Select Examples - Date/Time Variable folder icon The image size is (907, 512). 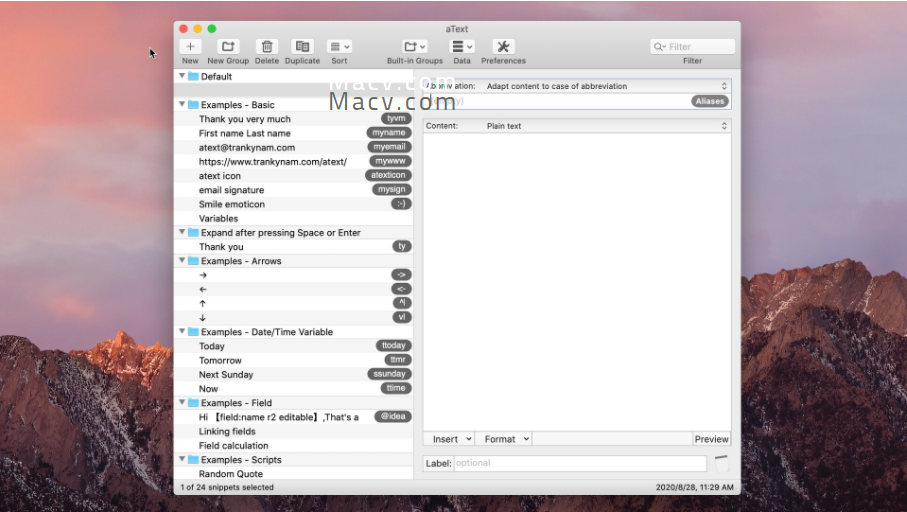click(x=193, y=332)
